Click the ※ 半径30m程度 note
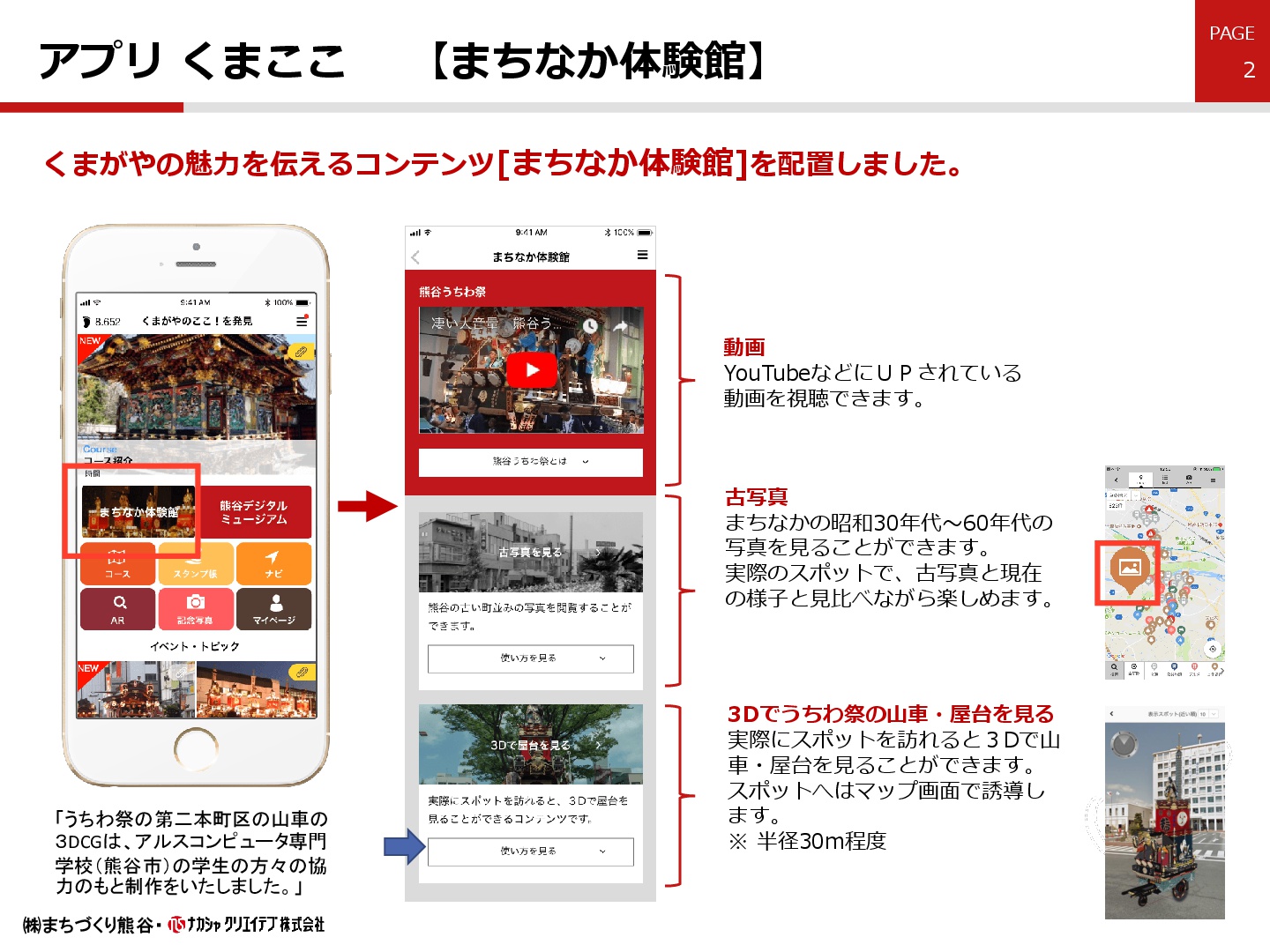 click(x=807, y=842)
